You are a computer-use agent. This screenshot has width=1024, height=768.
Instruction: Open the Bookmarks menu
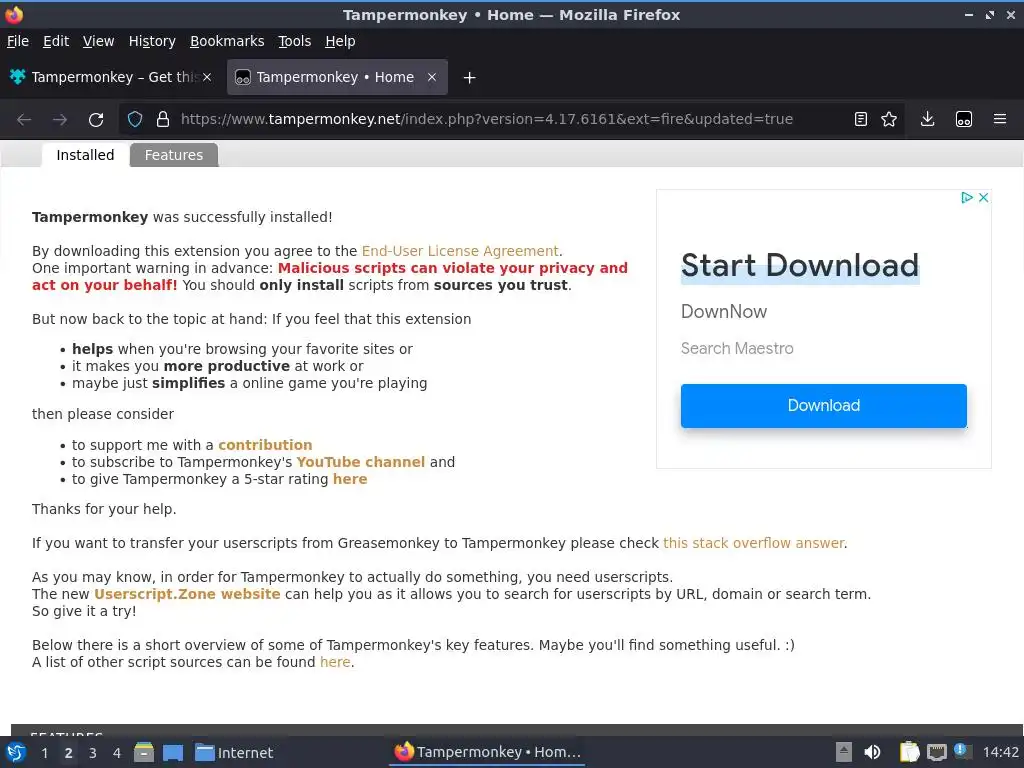(227, 41)
